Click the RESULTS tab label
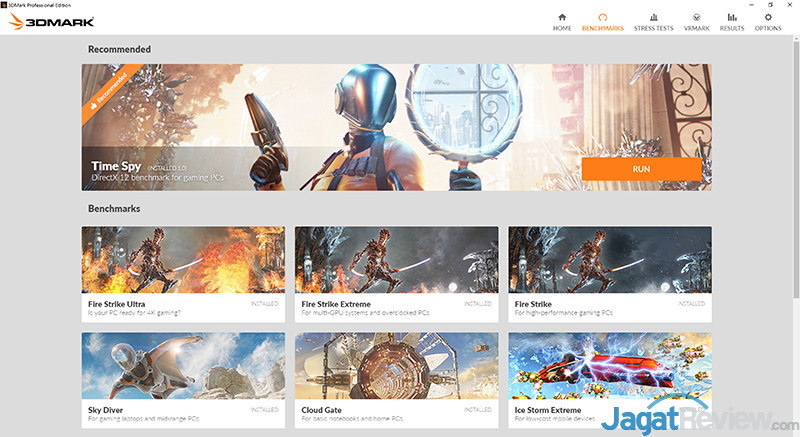Viewport: 800px width, 437px height. 732,29
